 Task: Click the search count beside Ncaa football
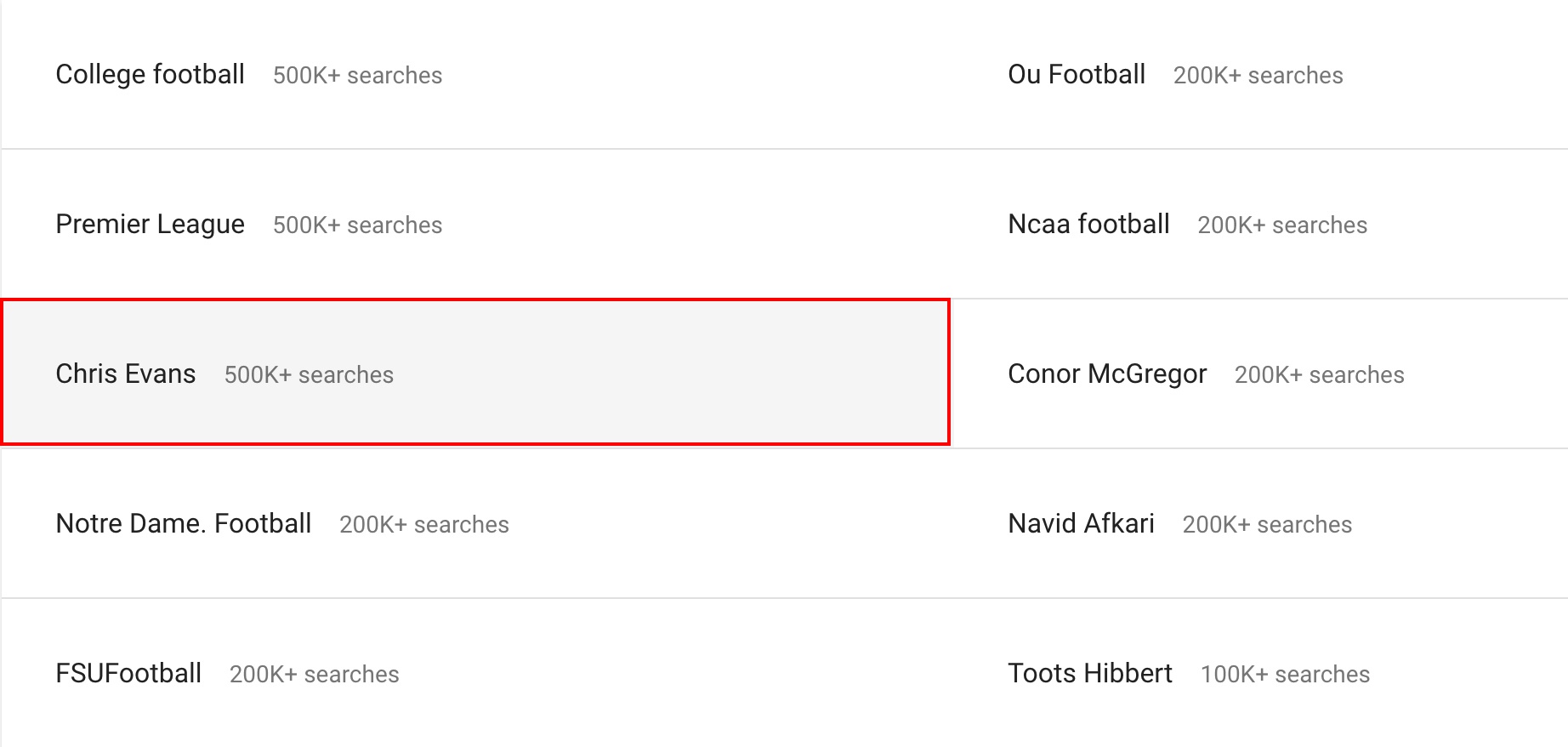[x=1281, y=225]
